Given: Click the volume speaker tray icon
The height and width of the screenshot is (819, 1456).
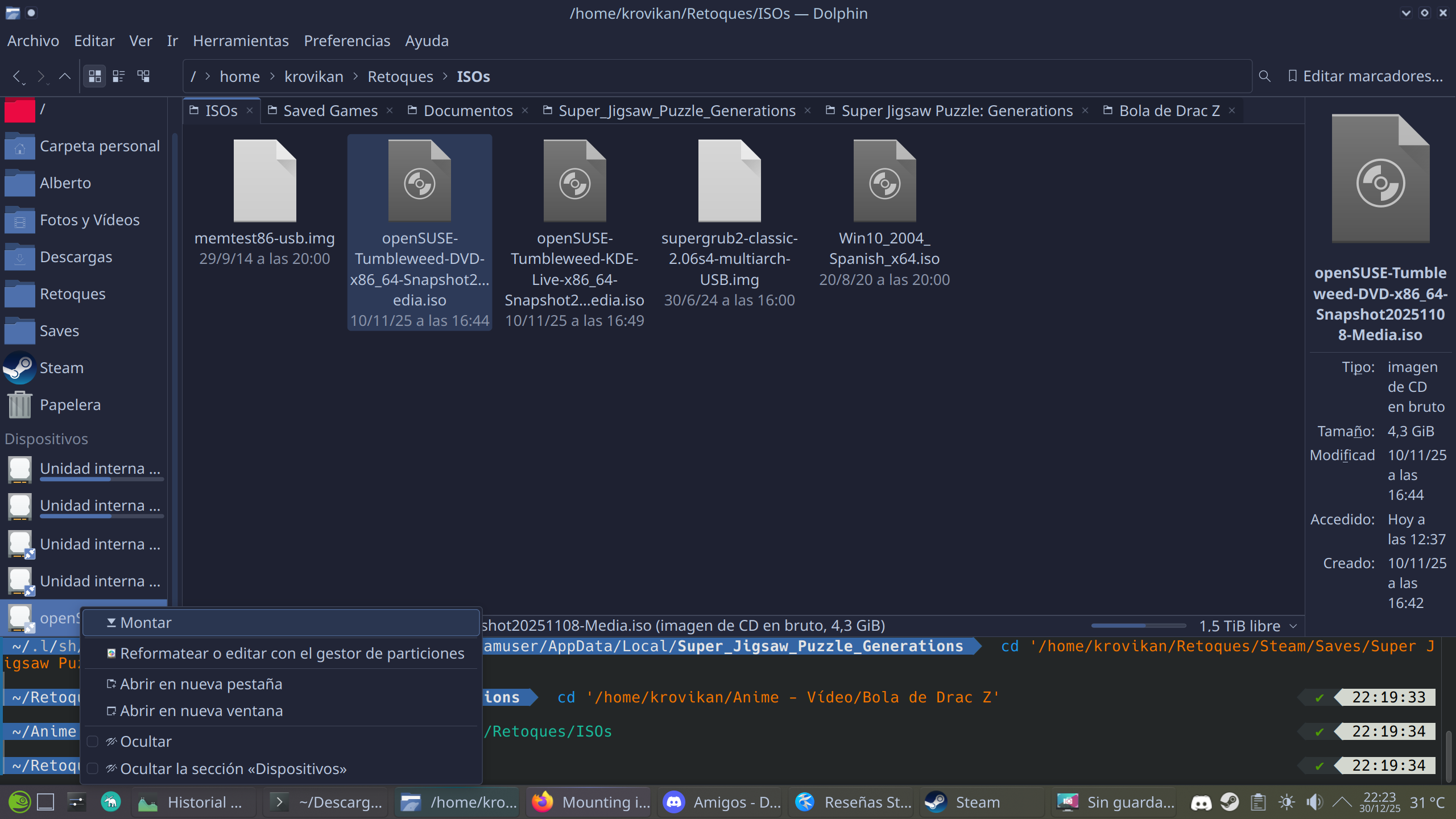Looking at the screenshot, I should 1314,803.
